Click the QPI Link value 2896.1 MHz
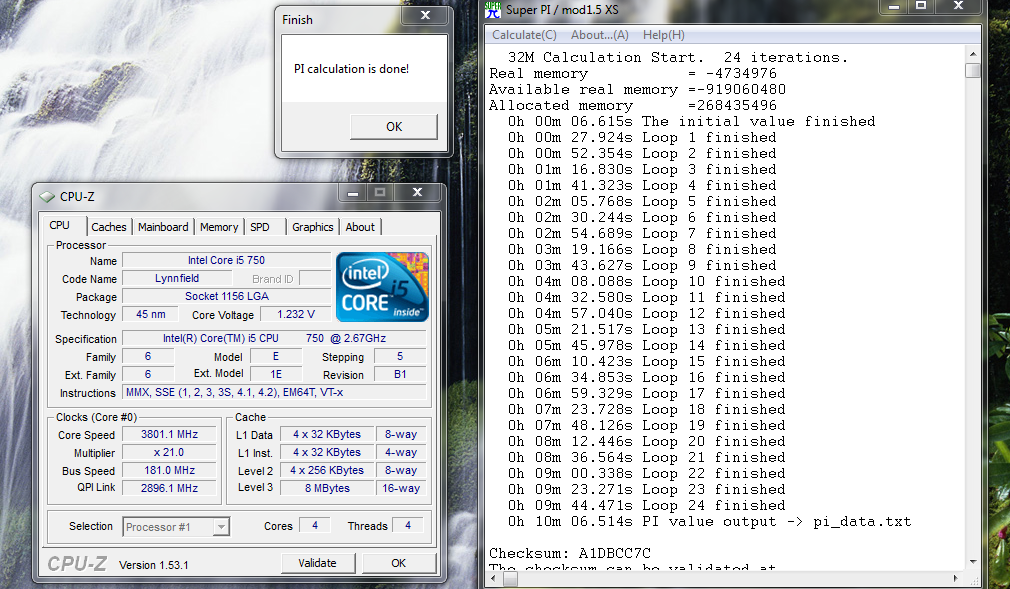 click(x=169, y=488)
